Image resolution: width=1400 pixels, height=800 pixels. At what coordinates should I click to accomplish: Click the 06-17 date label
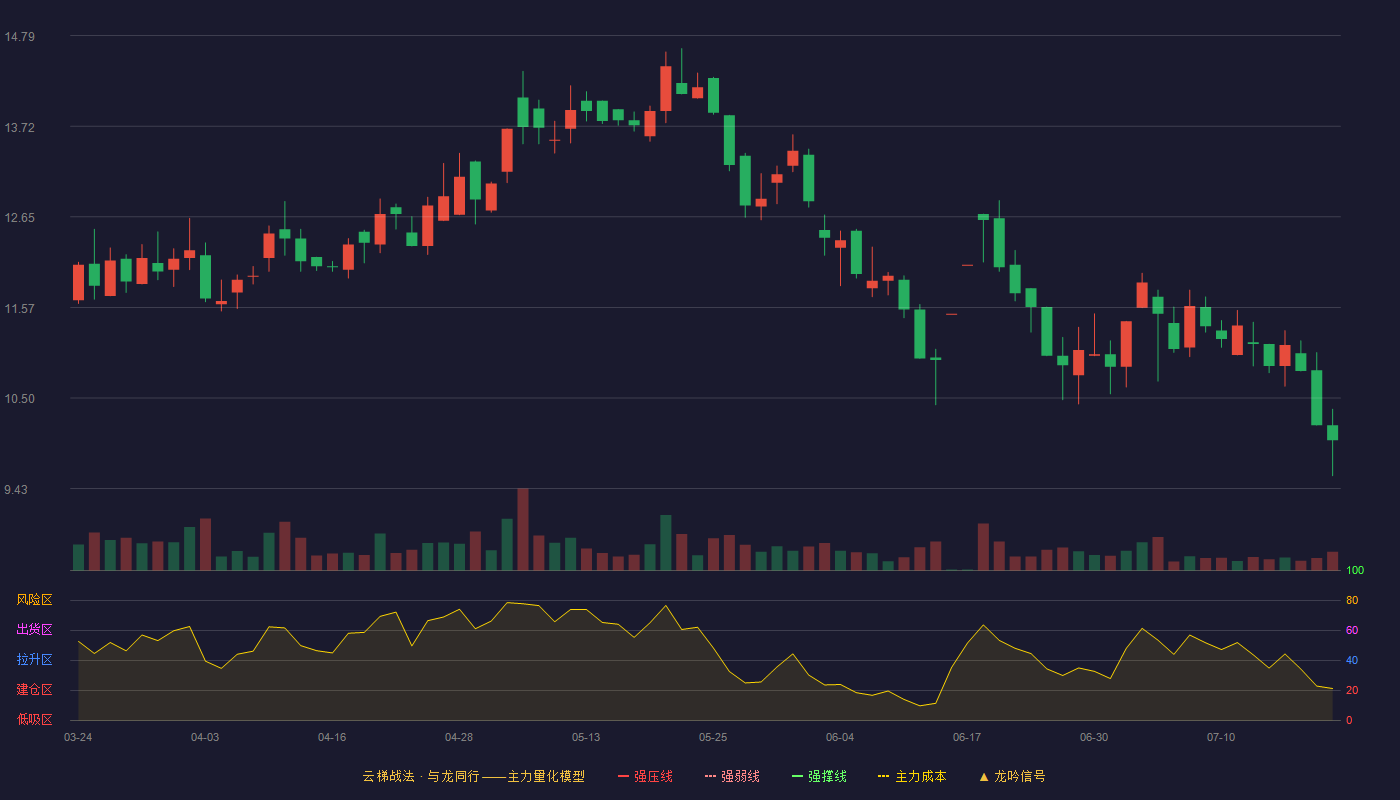coord(967,737)
